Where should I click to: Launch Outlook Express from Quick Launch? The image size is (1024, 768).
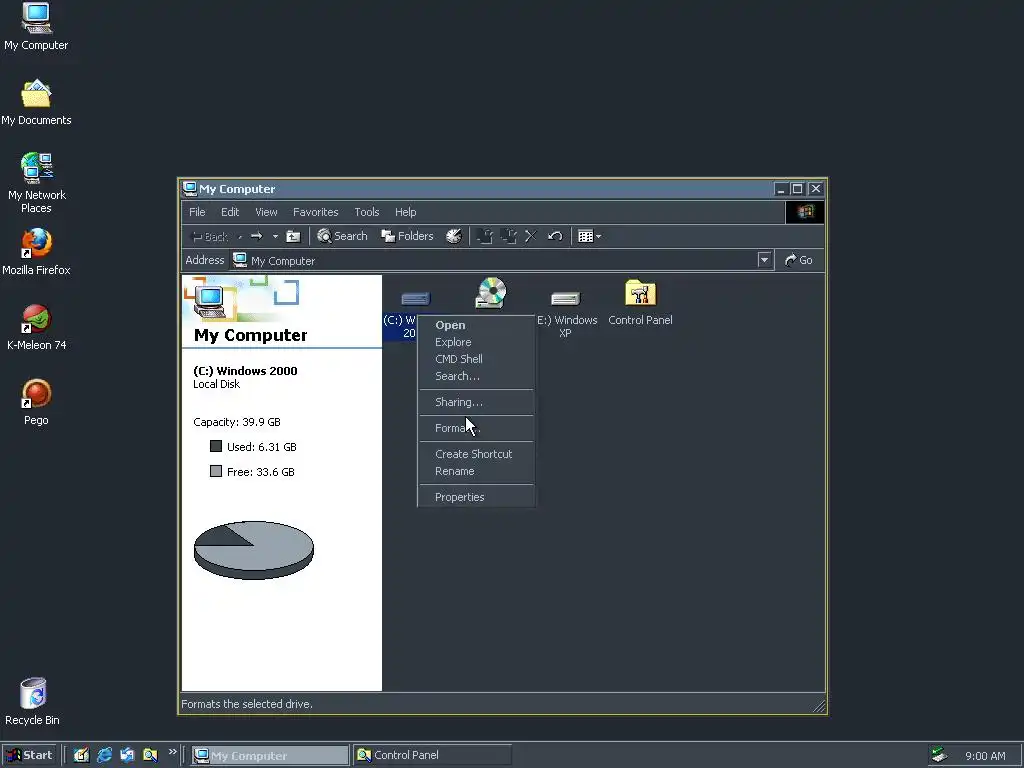(127, 755)
